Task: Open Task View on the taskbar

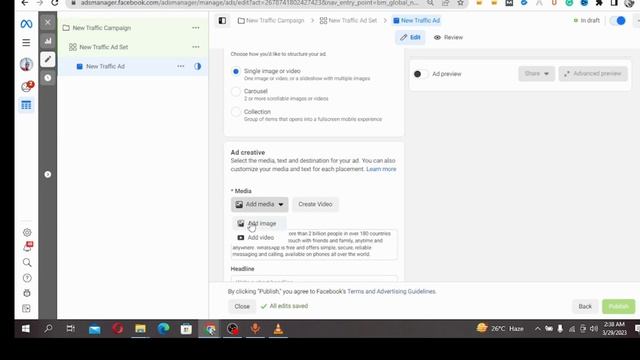Action: point(71,329)
